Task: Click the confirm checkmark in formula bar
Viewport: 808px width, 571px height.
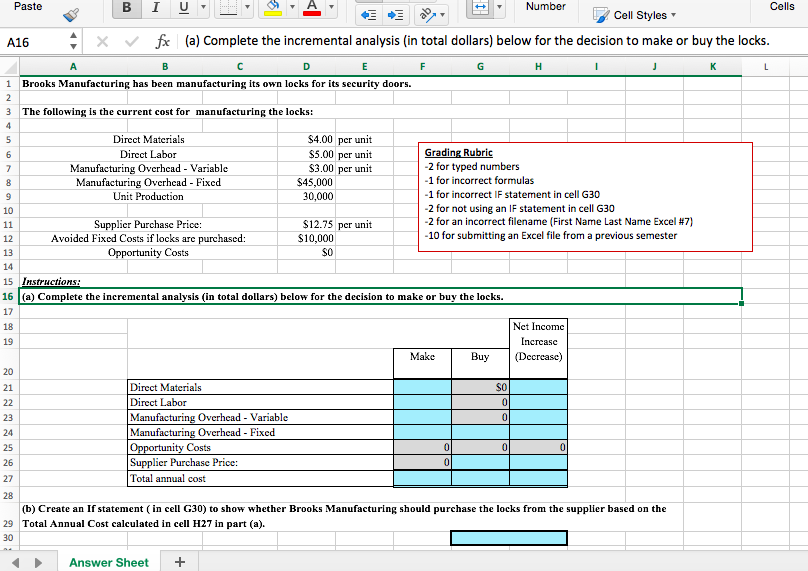Action: (x=132, y=41)
